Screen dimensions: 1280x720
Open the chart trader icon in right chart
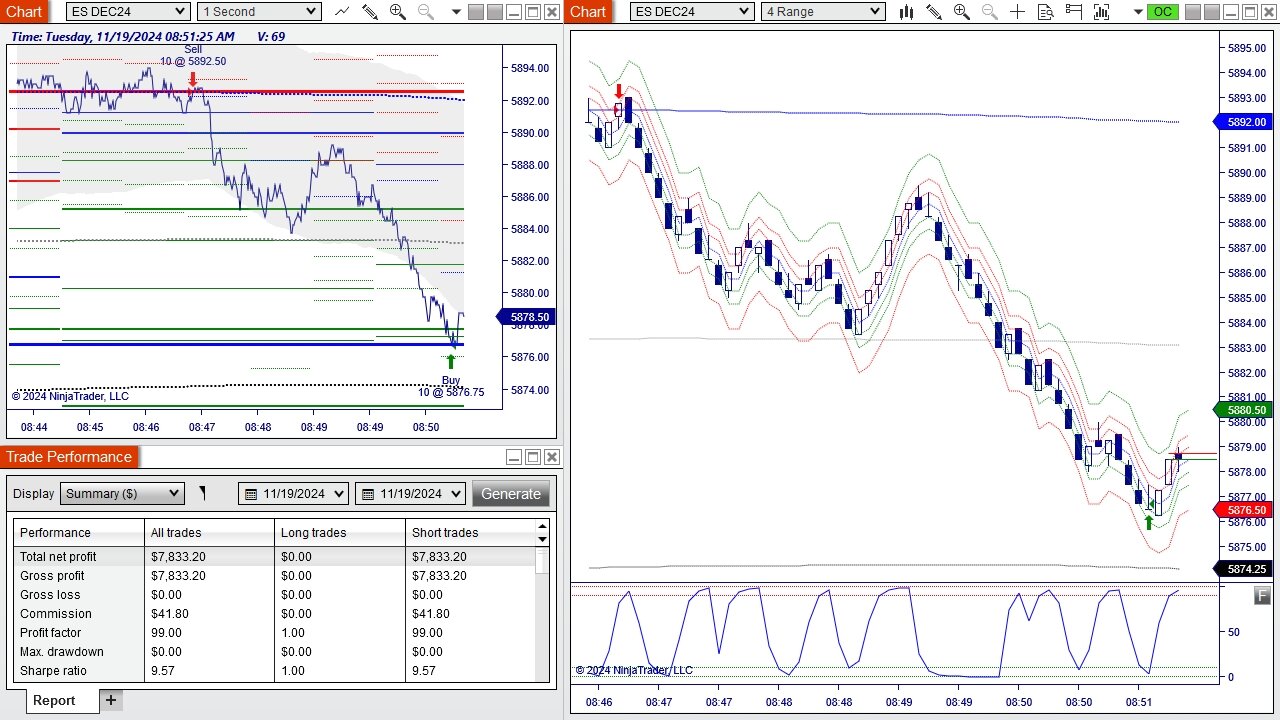(1074, 12)
